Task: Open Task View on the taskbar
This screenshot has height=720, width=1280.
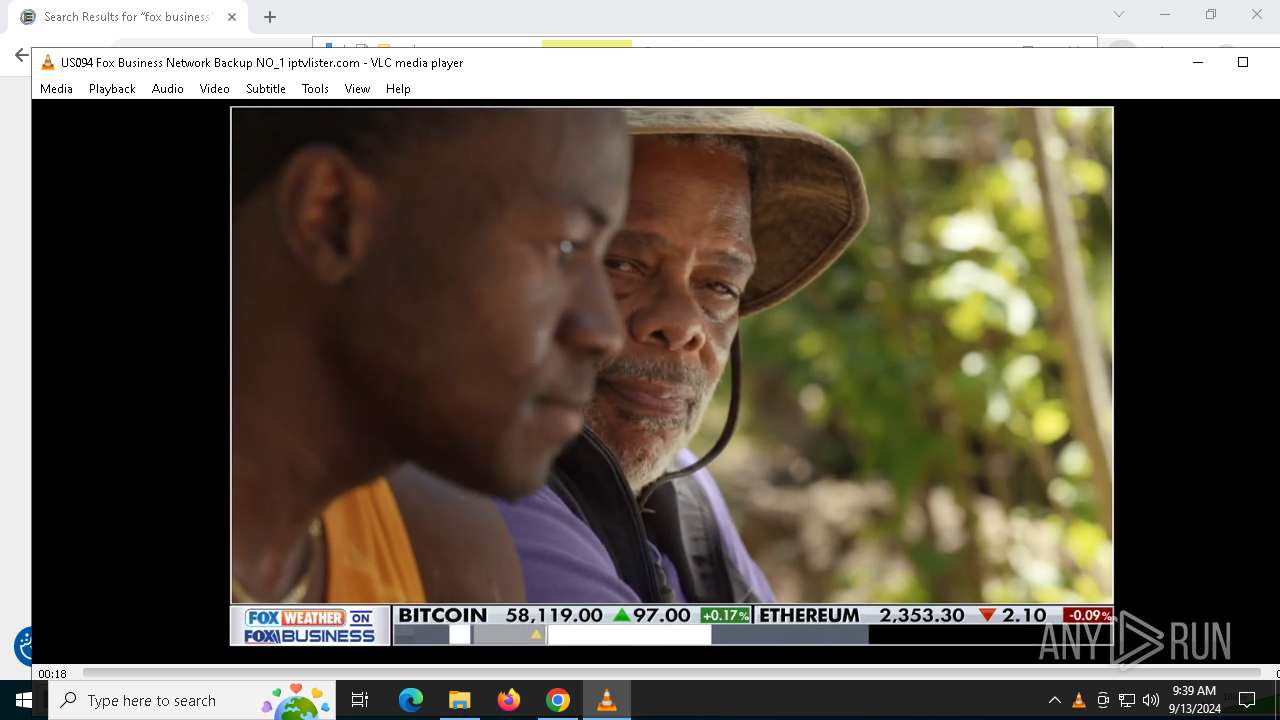Action: point(360,700)
